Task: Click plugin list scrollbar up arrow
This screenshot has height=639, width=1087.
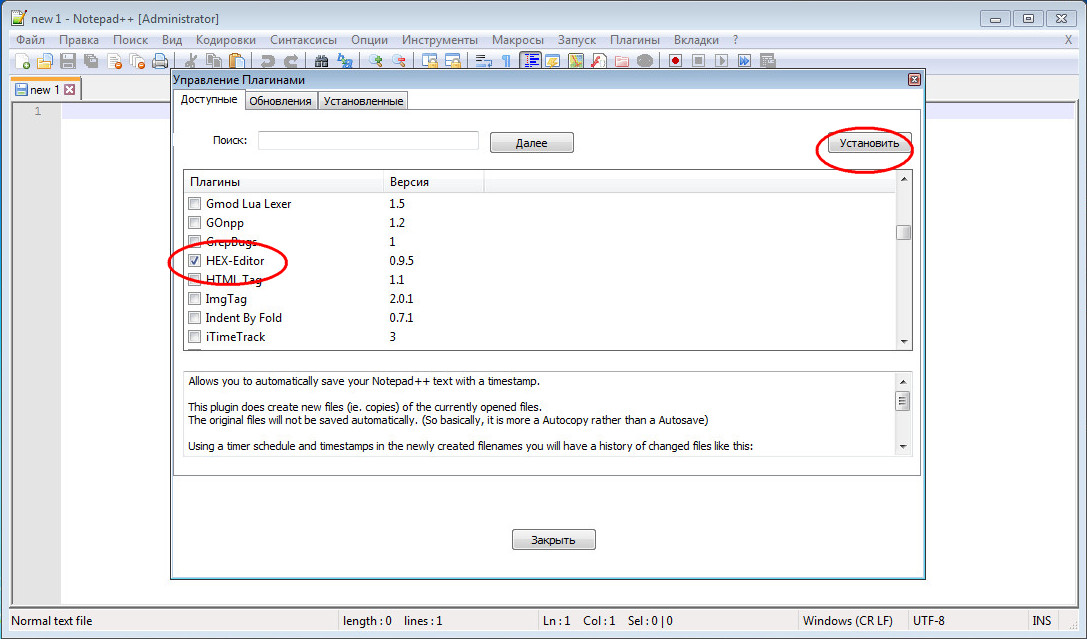Action: 904,180
